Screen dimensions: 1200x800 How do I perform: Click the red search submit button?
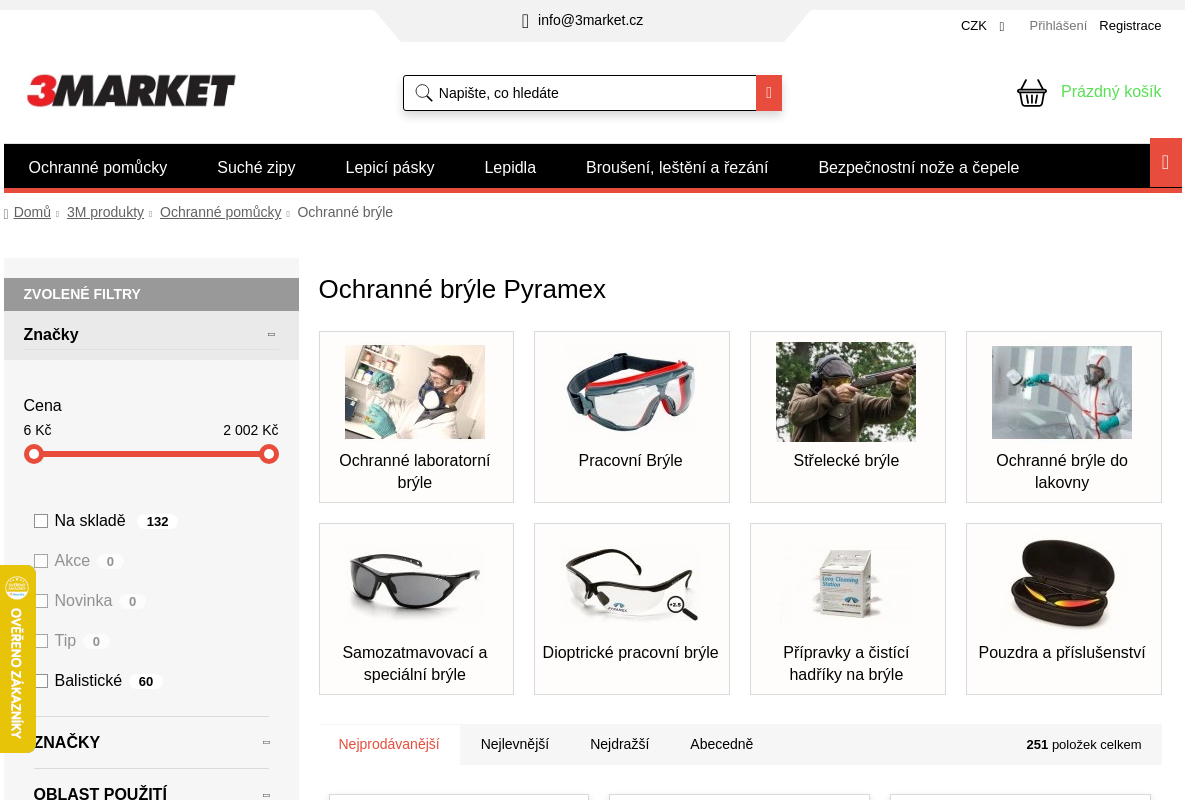coord(768,93)
